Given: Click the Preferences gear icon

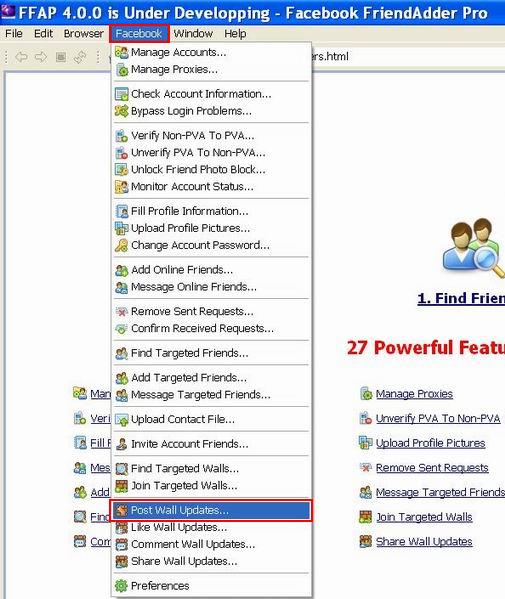Looking at the screenshot, I should pos(121,586).
